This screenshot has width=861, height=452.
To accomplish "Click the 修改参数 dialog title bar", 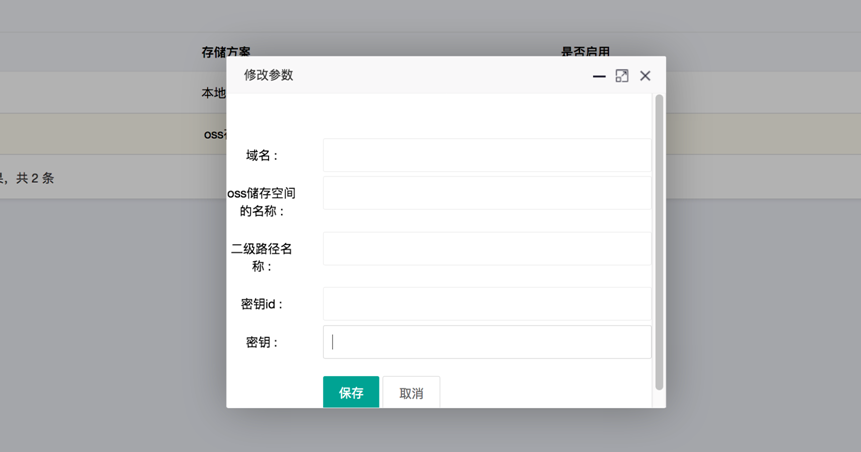I will [x=400, y=75].
